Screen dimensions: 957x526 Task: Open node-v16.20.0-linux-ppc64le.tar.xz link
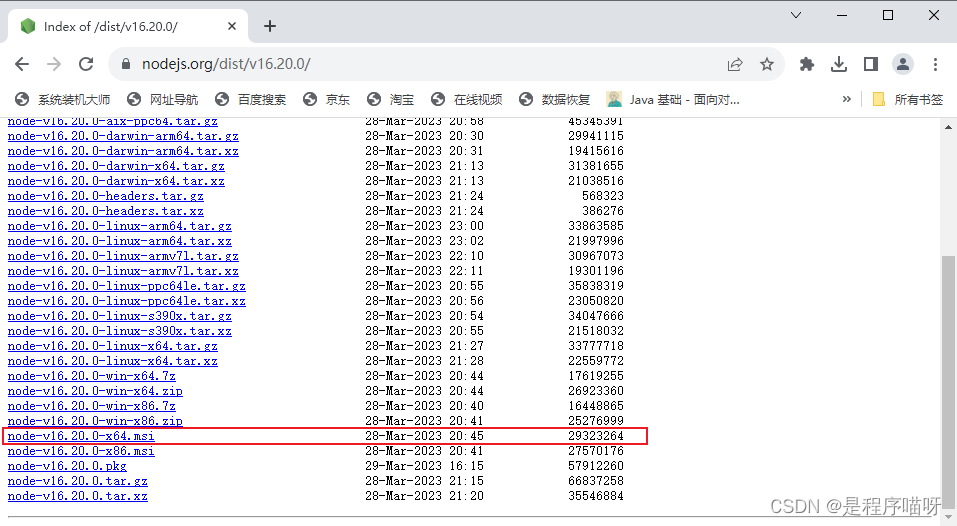tap(126, 301)
